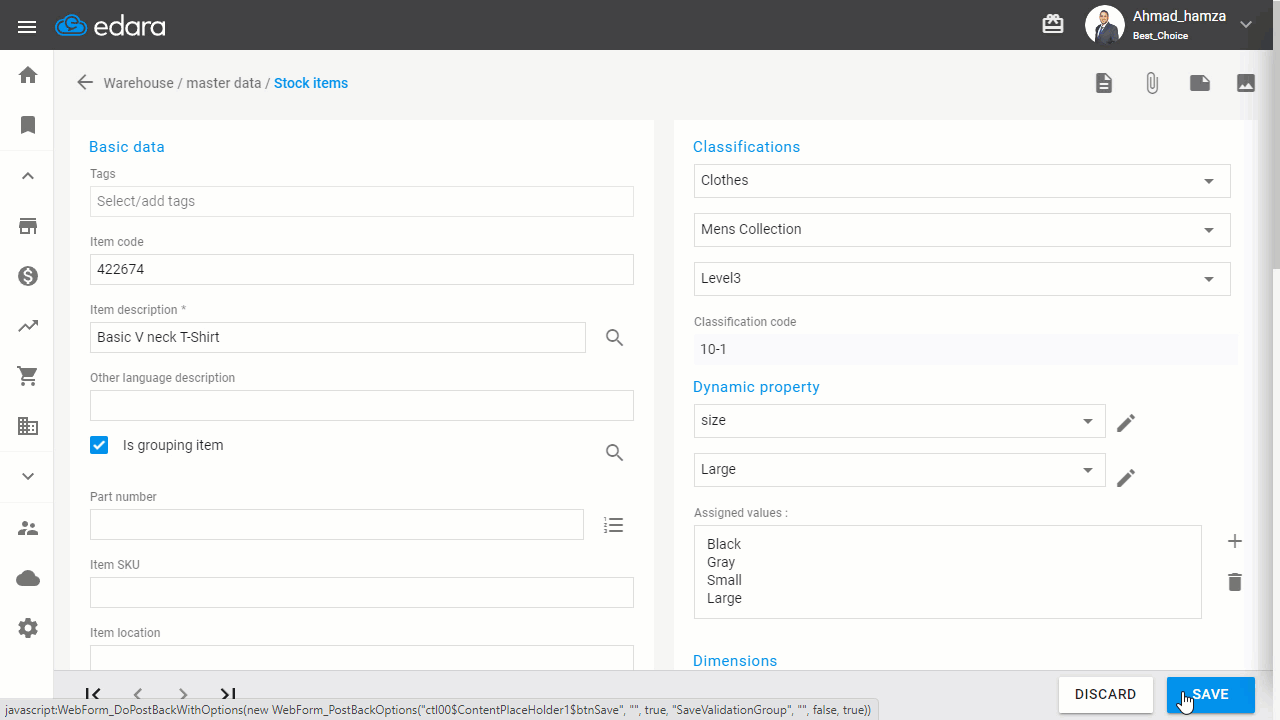Open the cloud sidebar icon
The height and width of the screenshot is (720, 1280).
coord(28,578)
